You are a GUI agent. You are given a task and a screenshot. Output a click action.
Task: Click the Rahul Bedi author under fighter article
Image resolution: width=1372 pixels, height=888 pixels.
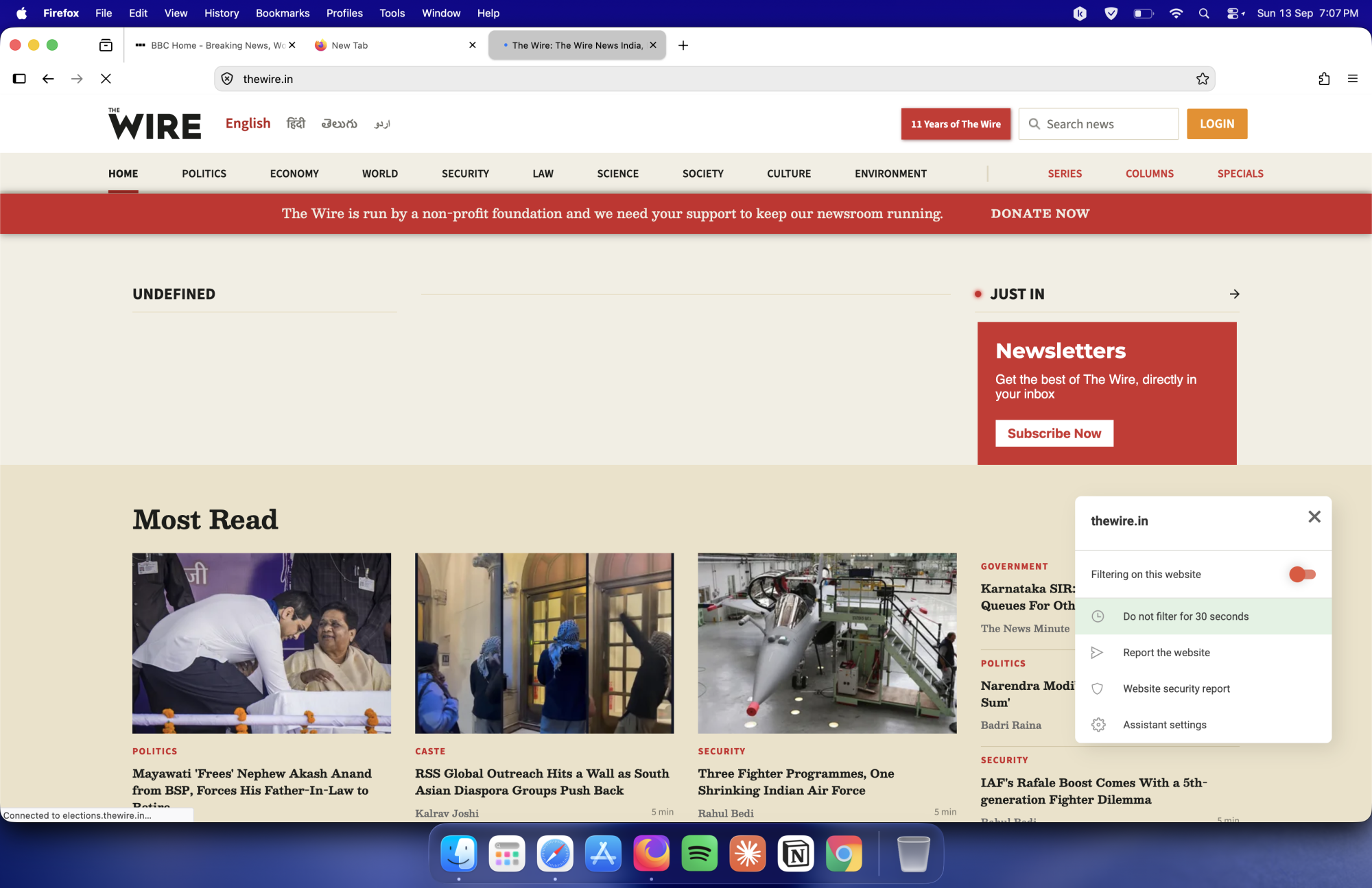click(x=726, y=813)
